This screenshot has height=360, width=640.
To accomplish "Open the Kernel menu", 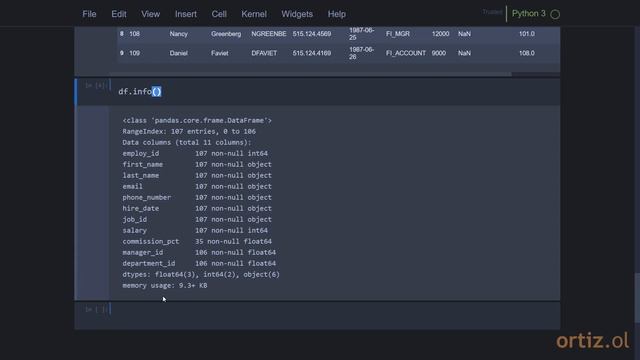I will pyautogui.click(x=254, y=14).
